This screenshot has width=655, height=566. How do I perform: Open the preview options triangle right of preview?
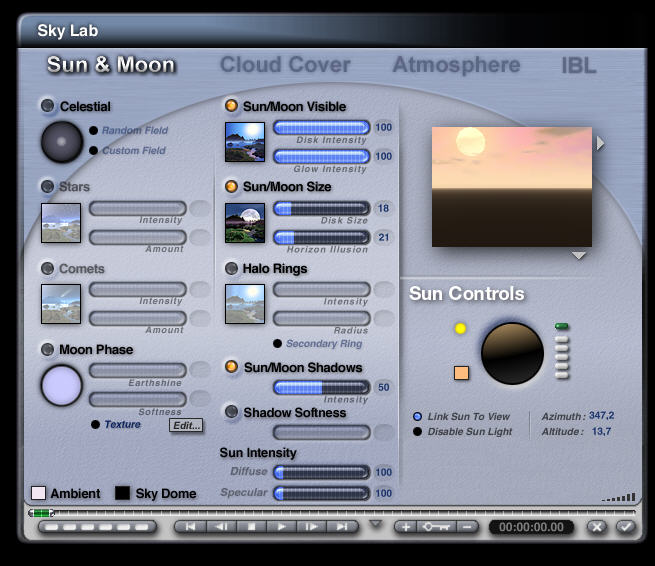600,143
